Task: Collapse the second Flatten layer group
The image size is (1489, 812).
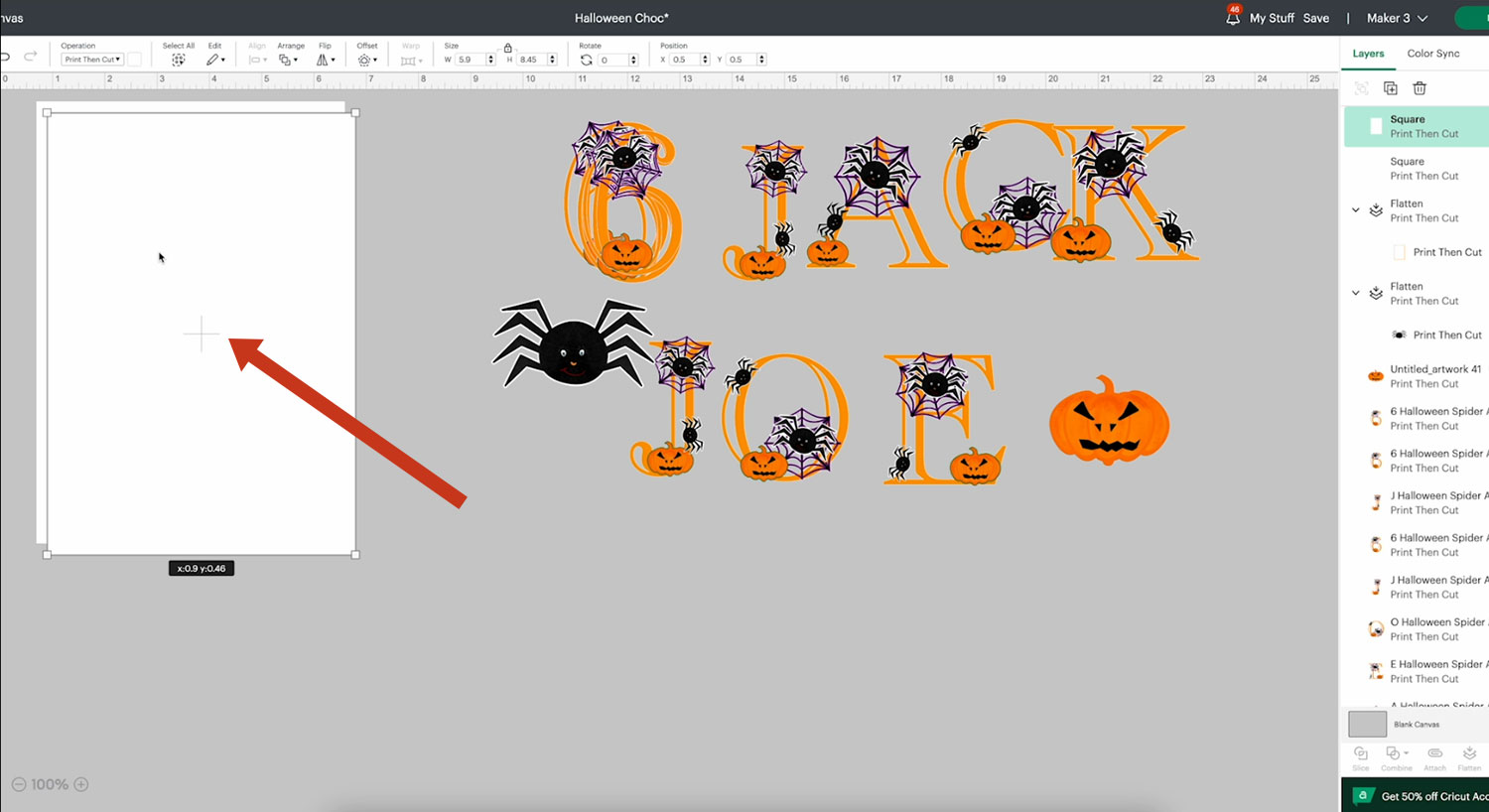Action: (x=1356, y=293)
